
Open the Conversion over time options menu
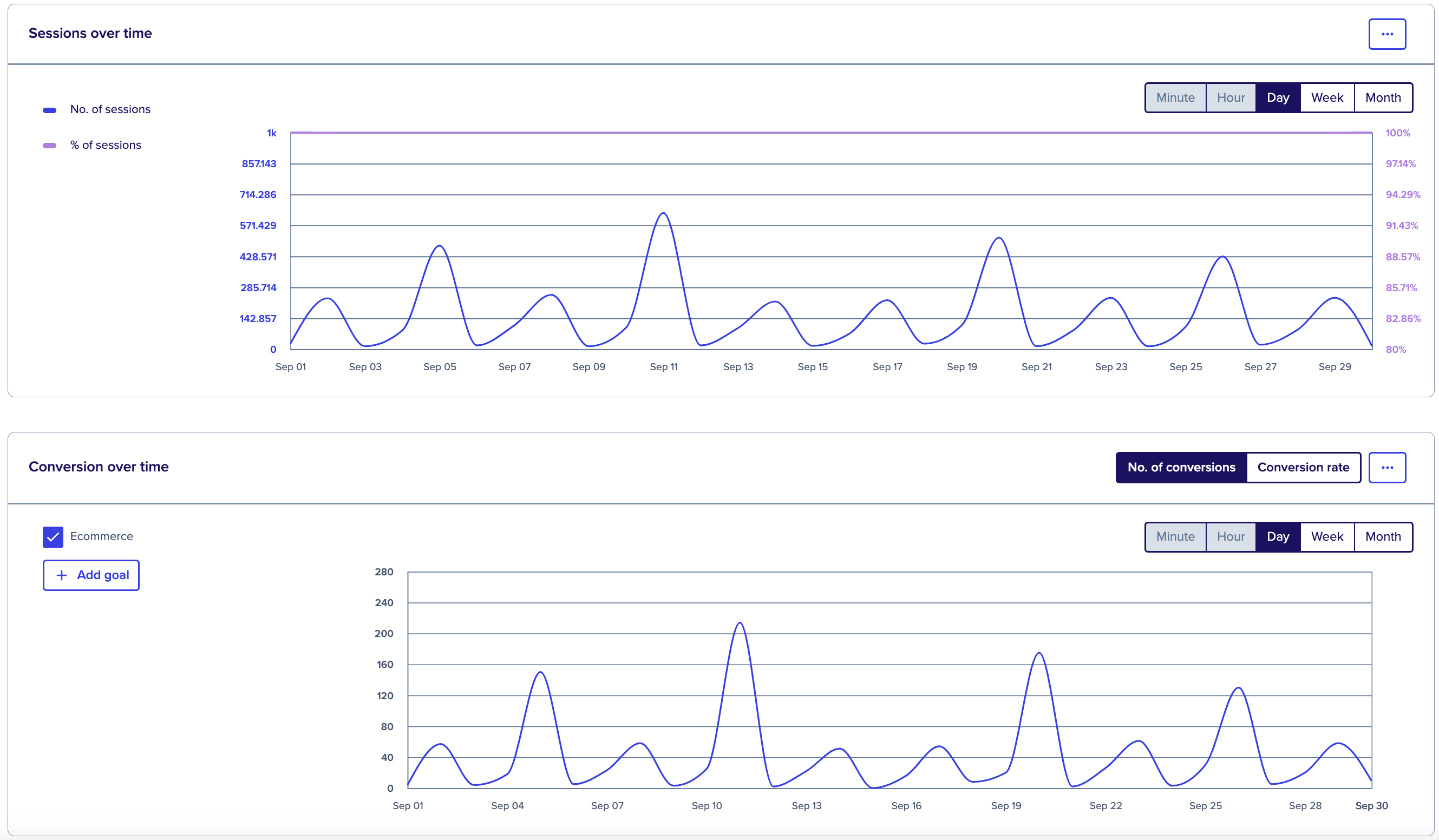1386,467
